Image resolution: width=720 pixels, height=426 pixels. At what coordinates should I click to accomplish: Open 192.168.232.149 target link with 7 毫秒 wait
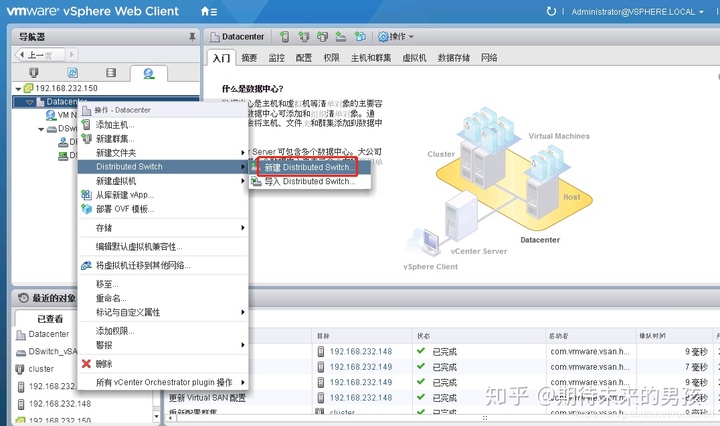click(x=361, y=367)
